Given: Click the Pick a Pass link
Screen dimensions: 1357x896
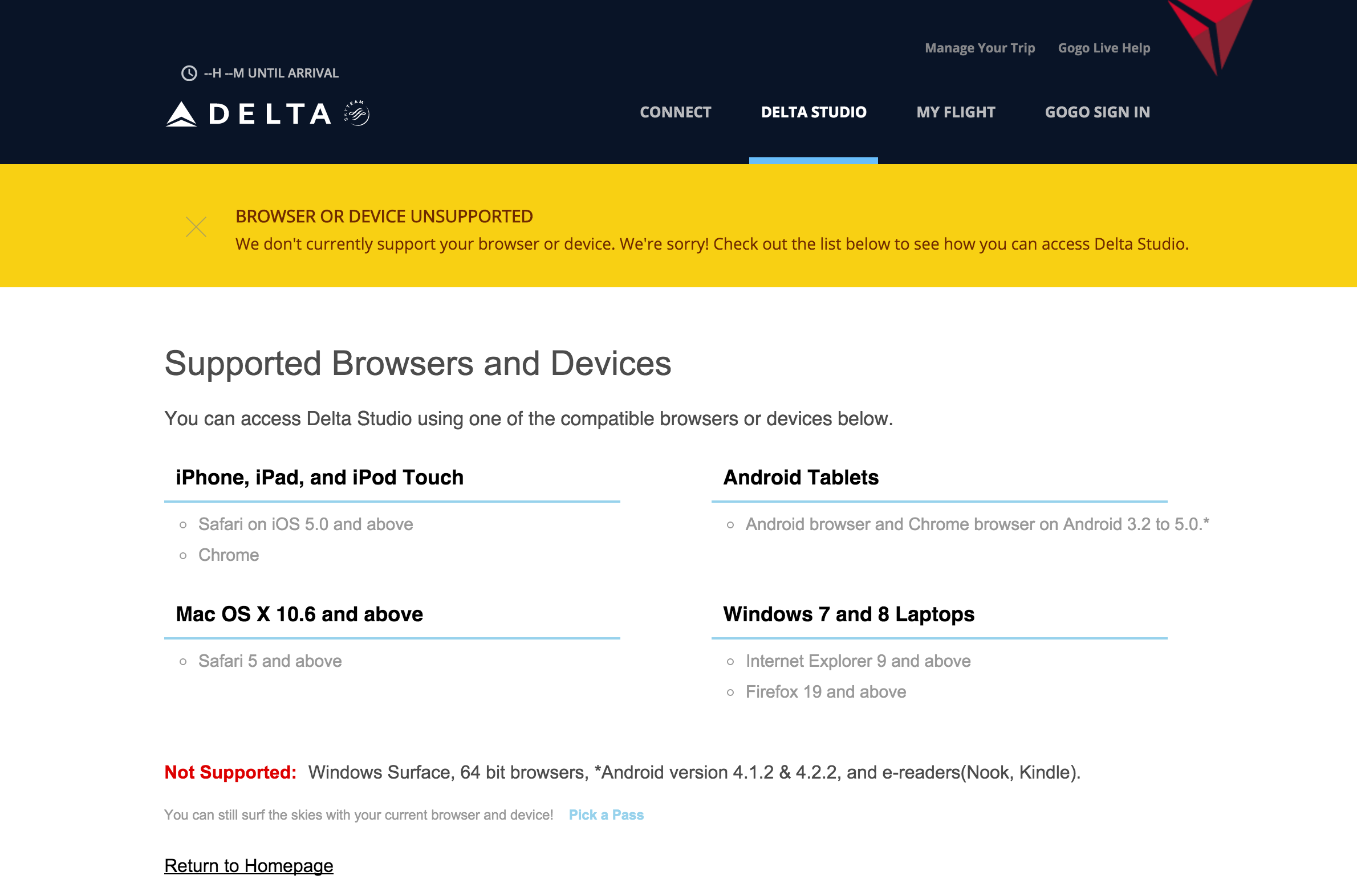Looking at the screenshot, I should 606,815.
